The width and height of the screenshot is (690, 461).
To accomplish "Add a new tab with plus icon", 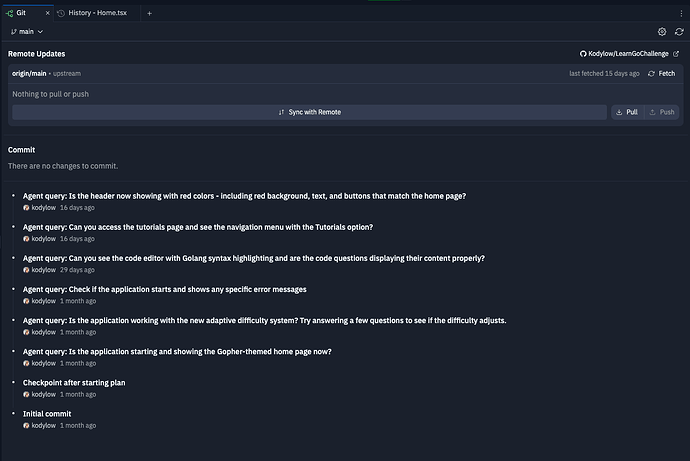I will click(x=150, y=13).
